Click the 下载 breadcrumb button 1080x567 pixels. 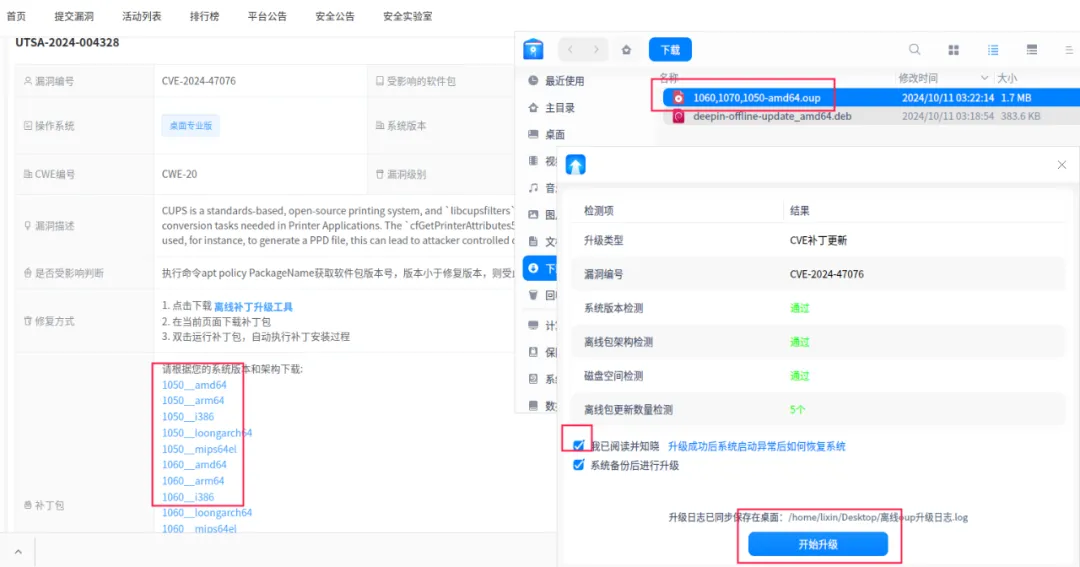(670, 50)
